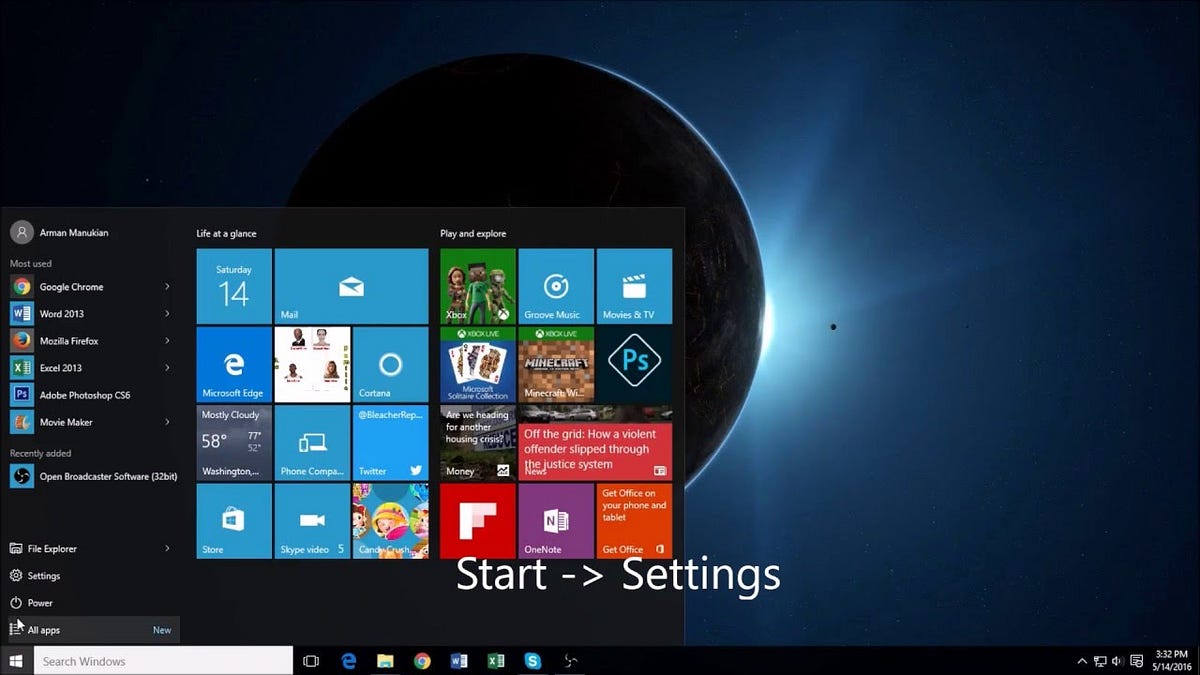Open the OBS icon on the taskbar
This screenshot has height=675, width=1200.
pos(569,661)
